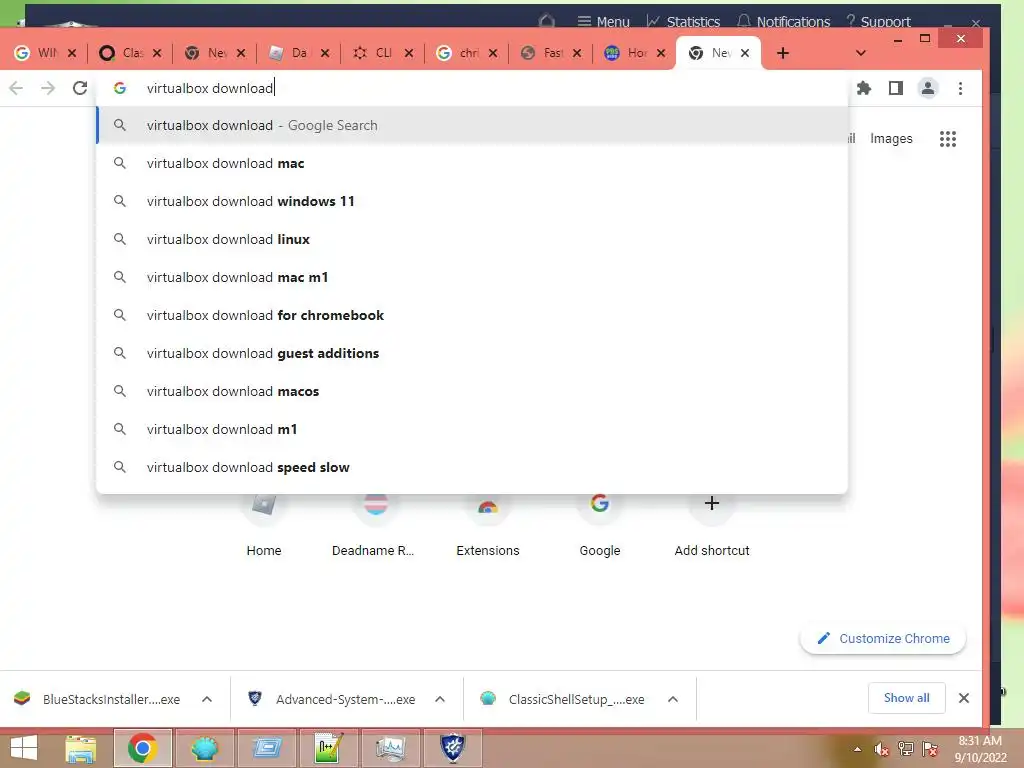Close the 'WIN' tab
The image size is (1024, 768).
click(x=72, y=53)
